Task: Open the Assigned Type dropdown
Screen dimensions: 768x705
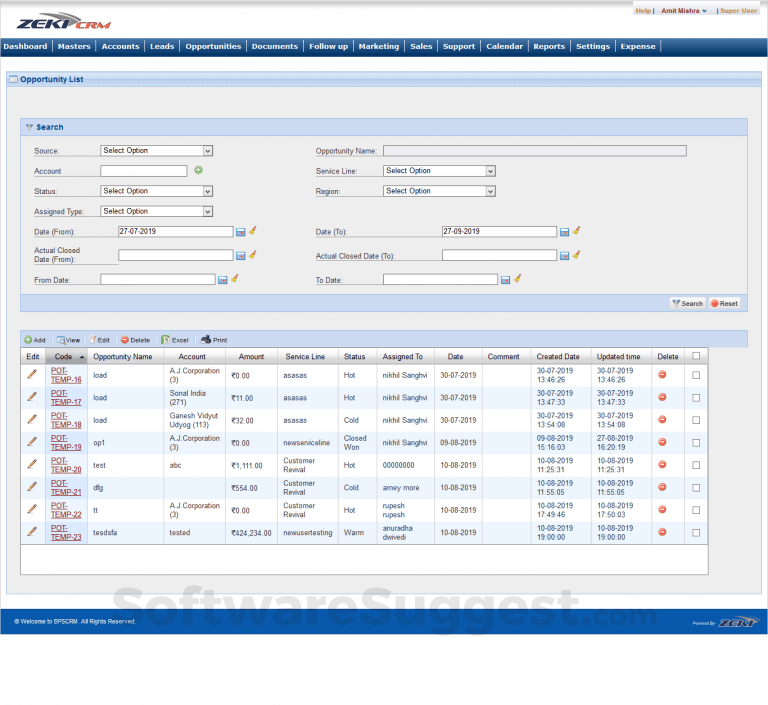Action: [x=157, y=211]
